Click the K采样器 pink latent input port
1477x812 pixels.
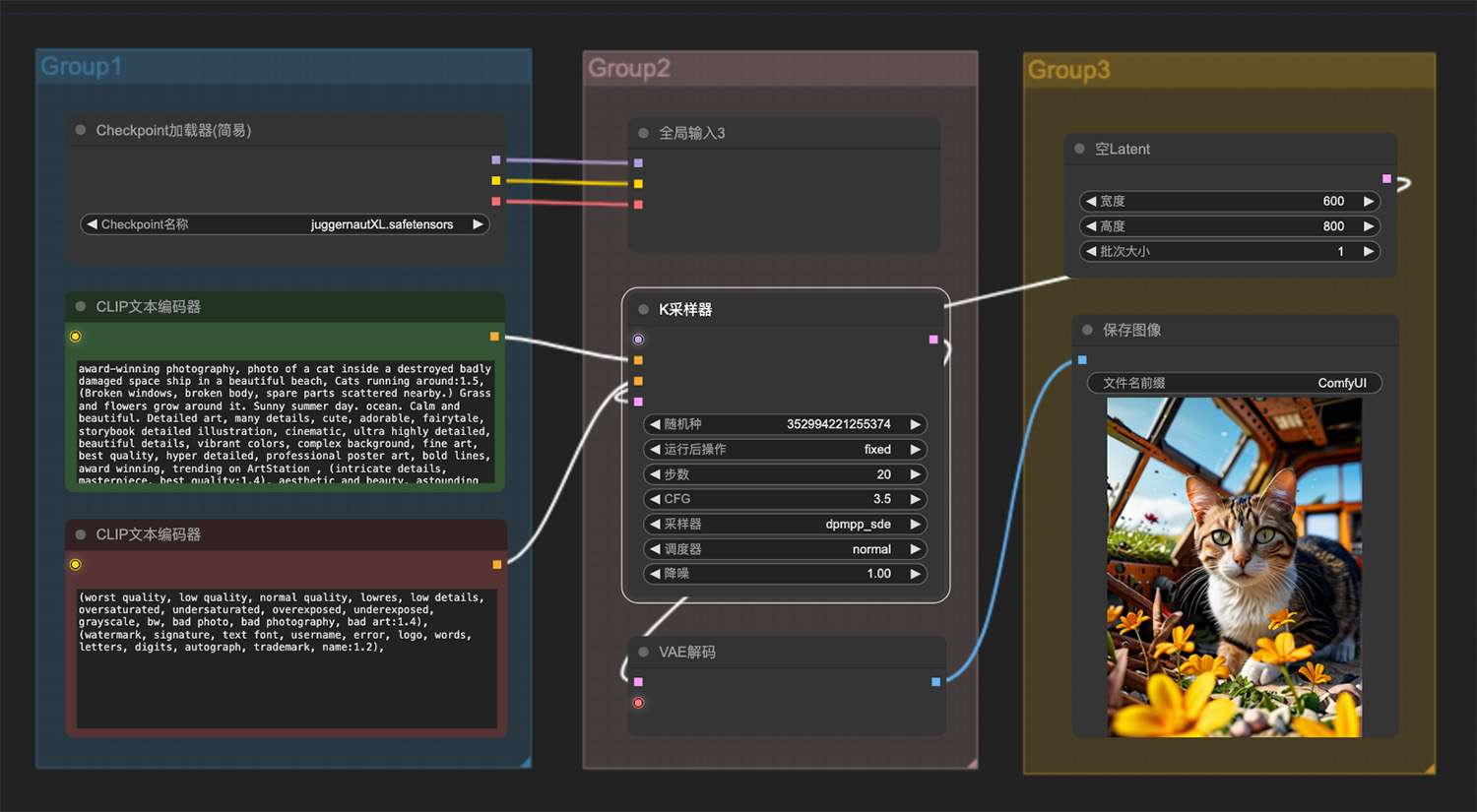[638, 402]
